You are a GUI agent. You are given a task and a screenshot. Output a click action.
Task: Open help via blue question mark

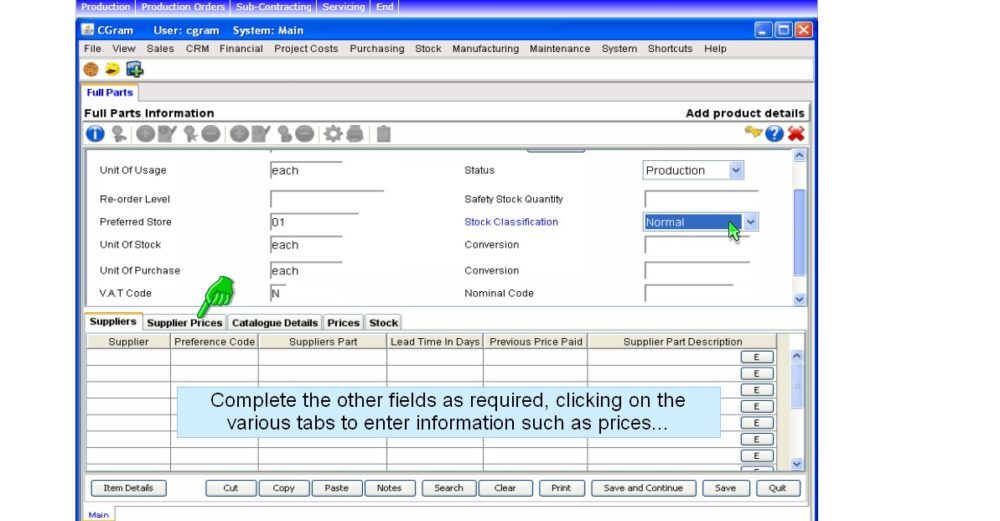point(774,133)
